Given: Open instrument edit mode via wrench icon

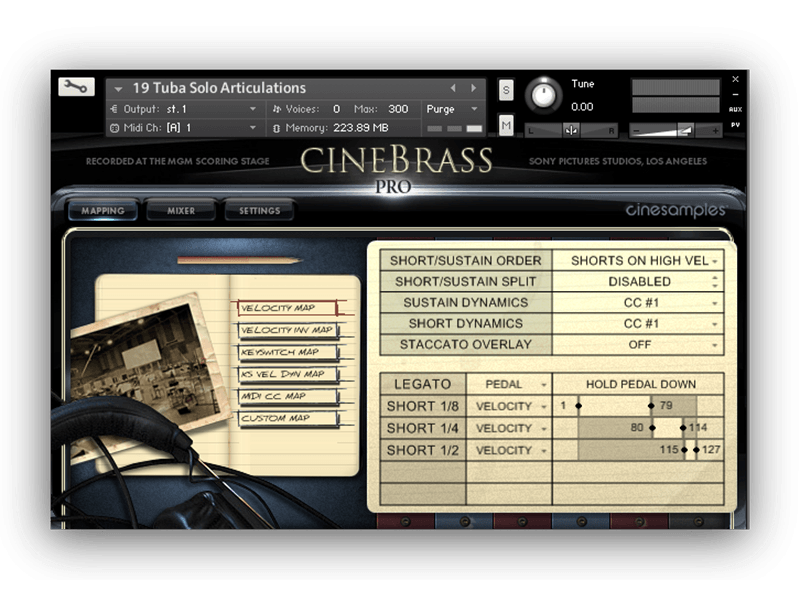Looking at the screenshot, I should coord(76,87).
